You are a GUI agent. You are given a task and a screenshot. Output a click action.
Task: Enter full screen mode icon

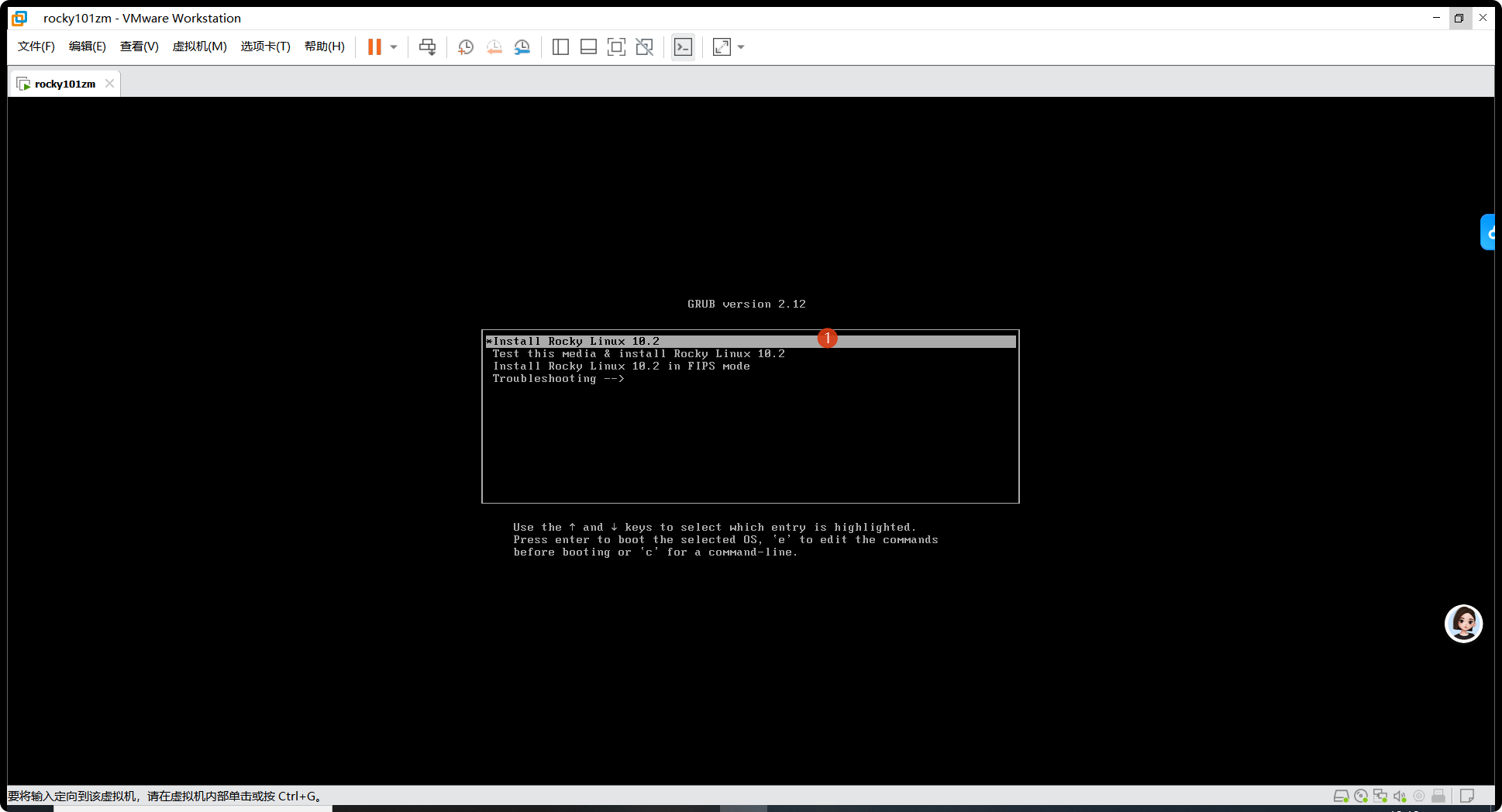click(x=616, y=47)
